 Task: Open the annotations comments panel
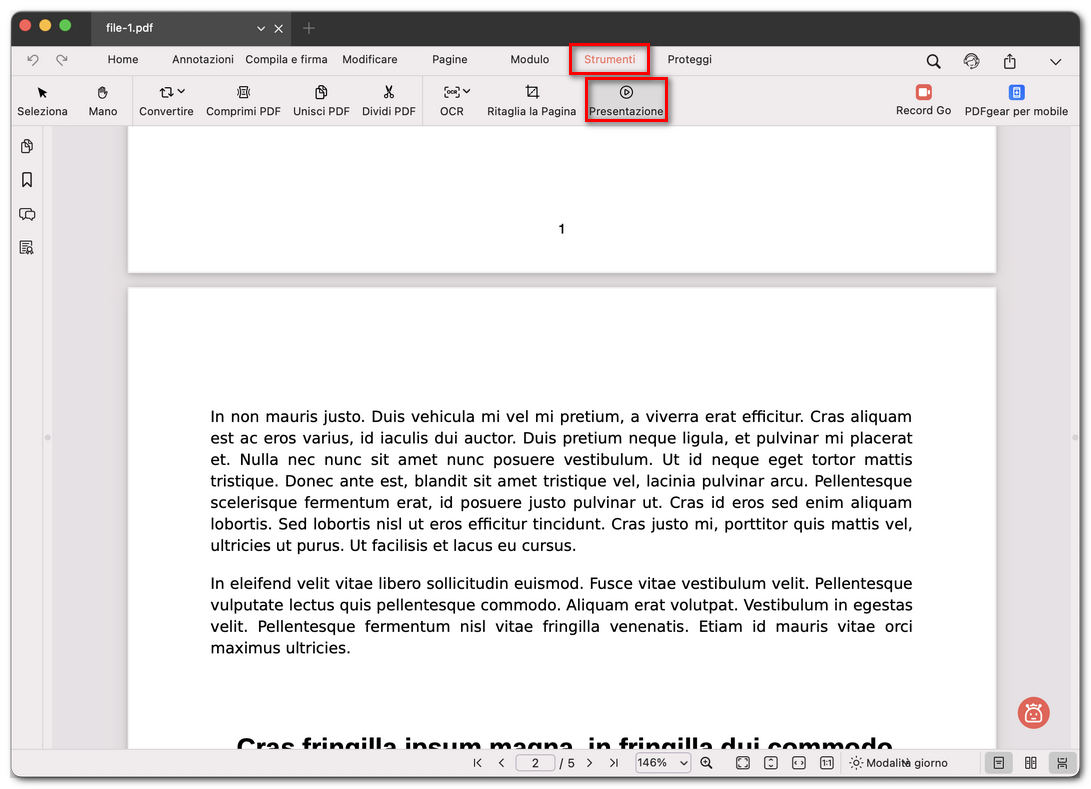27,214
